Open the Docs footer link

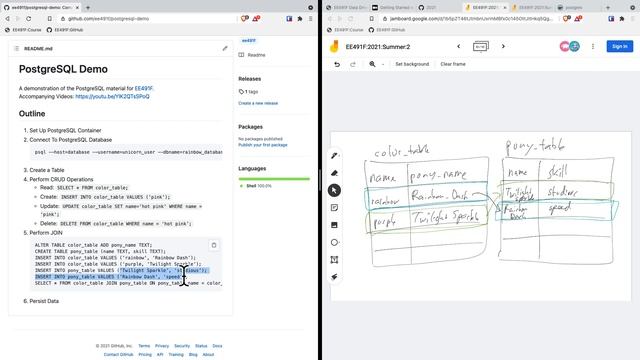[x=217, y=346]
